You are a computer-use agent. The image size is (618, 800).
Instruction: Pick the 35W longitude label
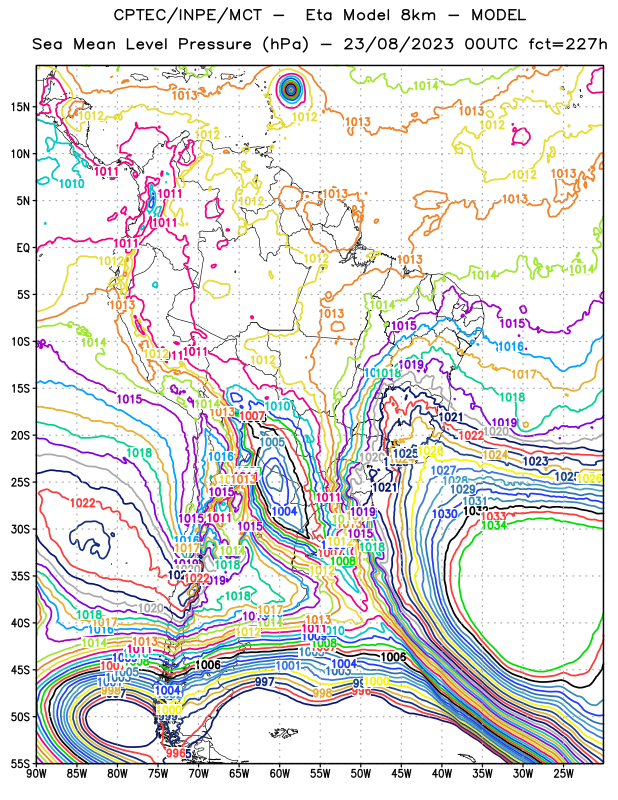point(483,774)
